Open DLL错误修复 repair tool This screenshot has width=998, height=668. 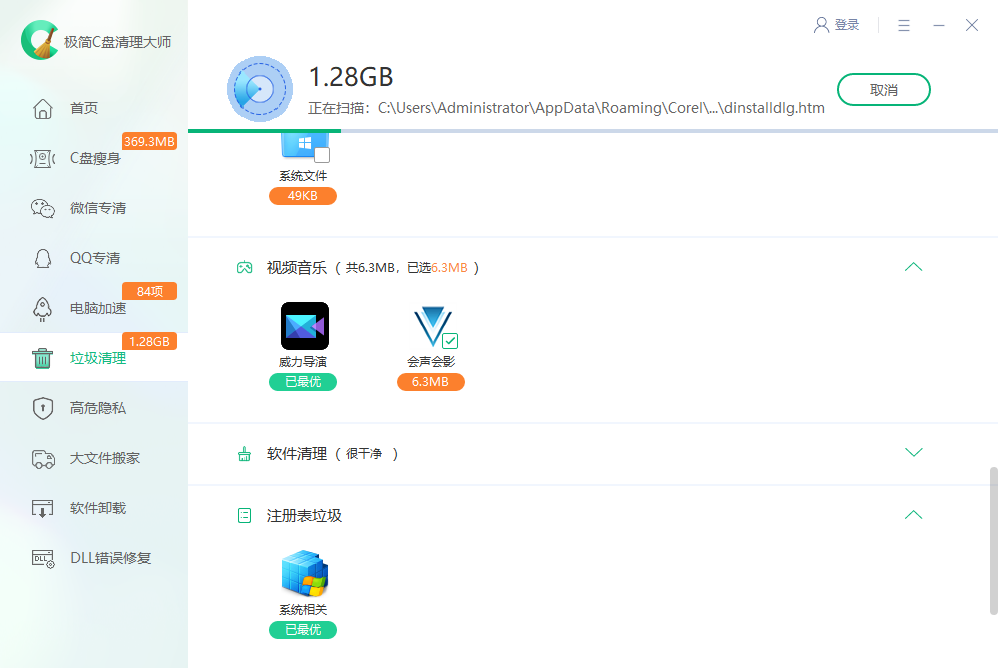(x=85, y=557)
